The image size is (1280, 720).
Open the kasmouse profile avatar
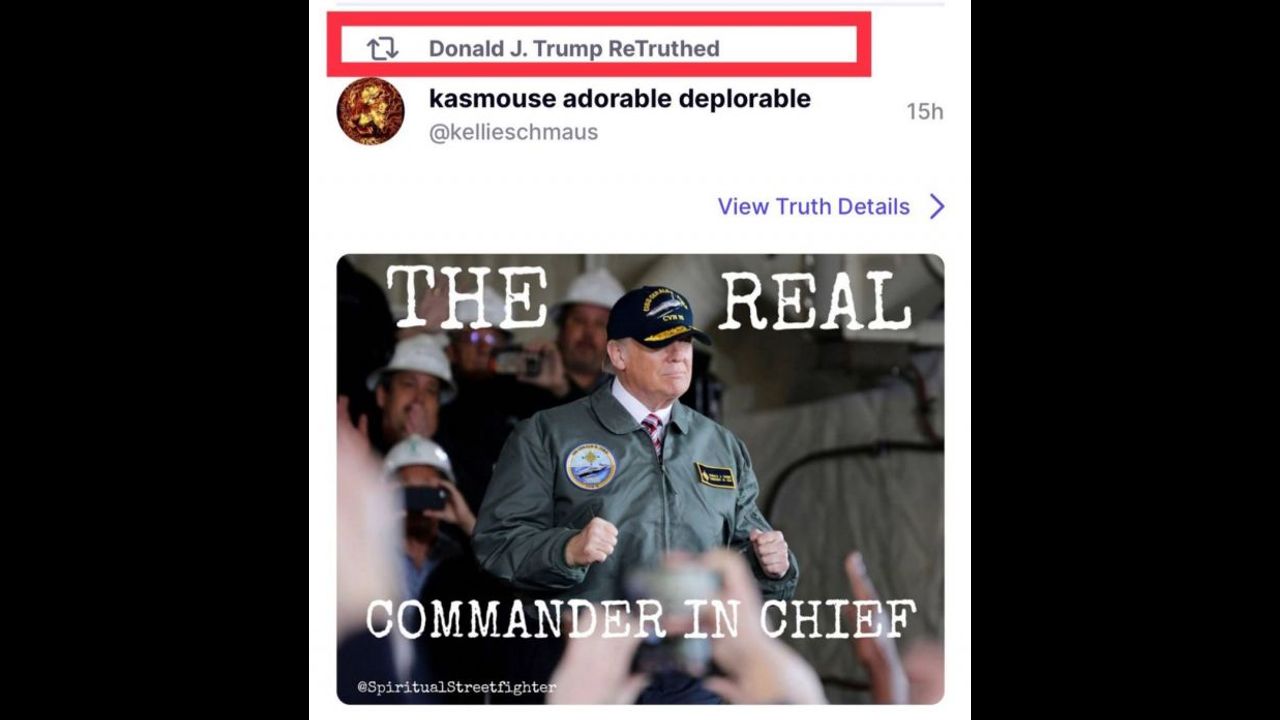[x=371, y=111]
